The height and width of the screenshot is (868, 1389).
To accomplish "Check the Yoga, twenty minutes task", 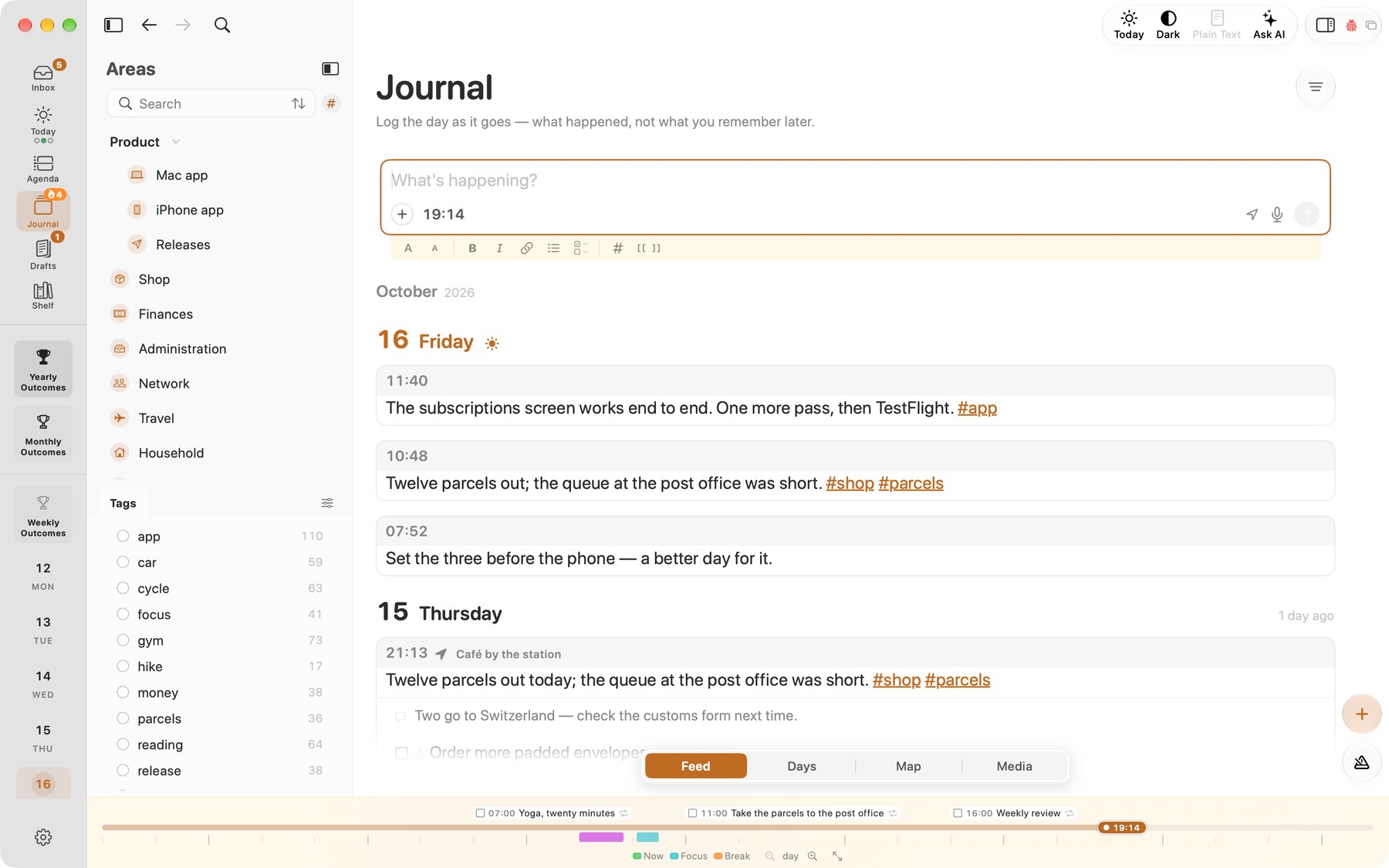I will pyautogui.click(x=480, y=813).
